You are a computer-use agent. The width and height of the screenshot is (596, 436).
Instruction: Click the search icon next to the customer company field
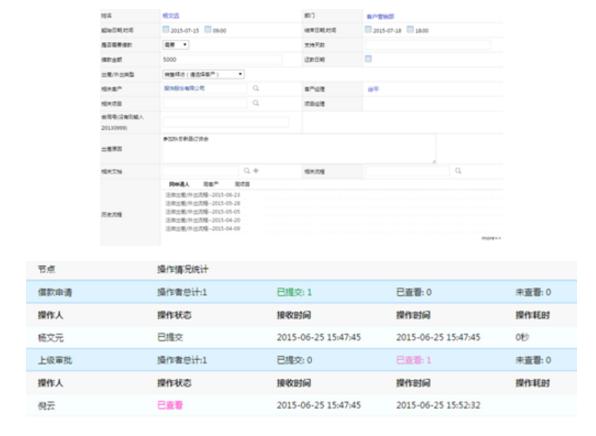pyautogui.click(x=256, y=88)
